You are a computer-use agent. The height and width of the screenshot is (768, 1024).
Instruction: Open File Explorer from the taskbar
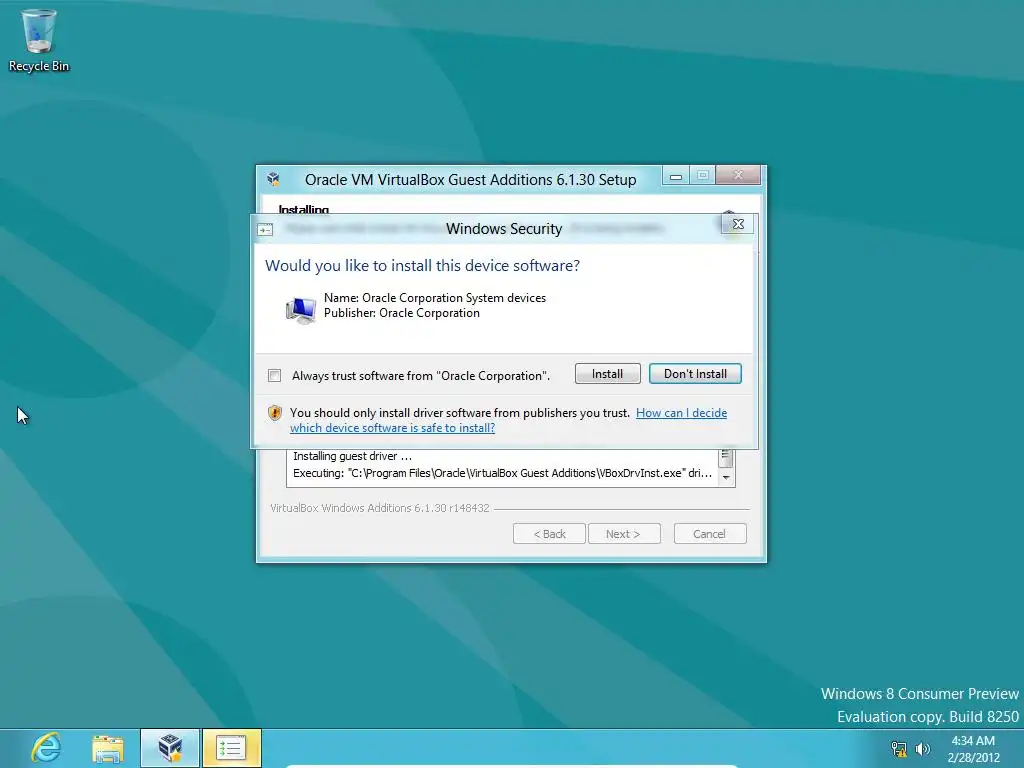(108, 748)
